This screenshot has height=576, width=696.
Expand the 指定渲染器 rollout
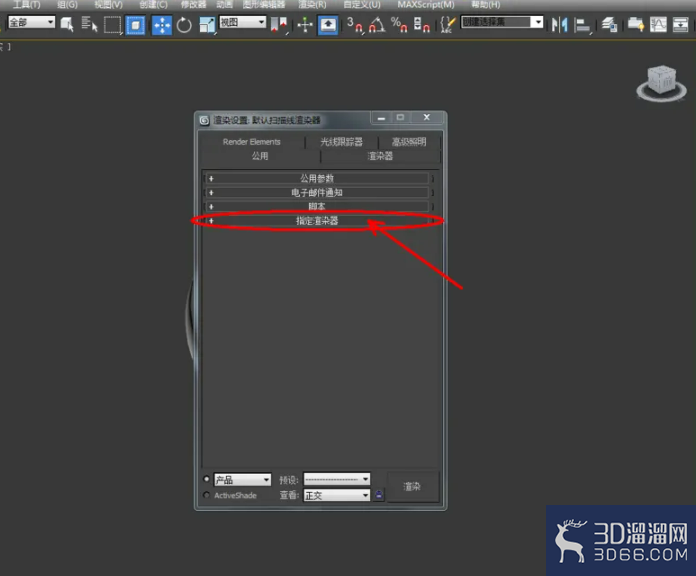click(x=317, y=221)
